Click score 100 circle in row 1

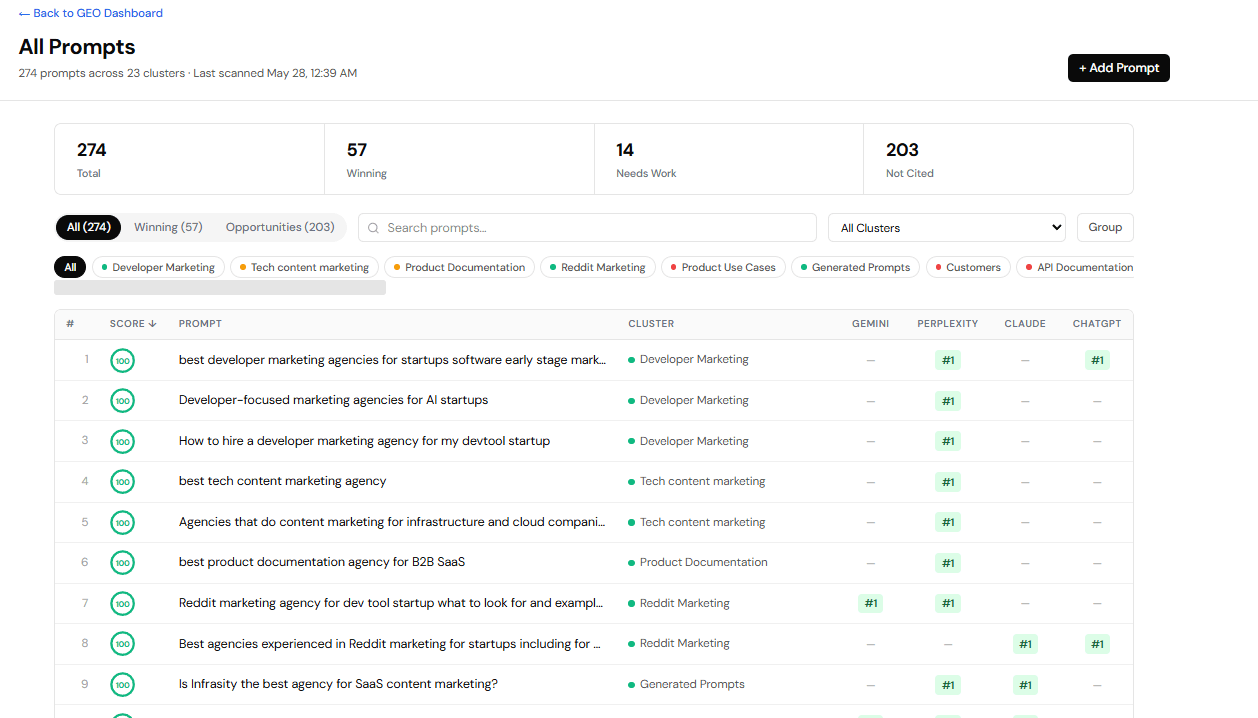pyautogui.click(x=122, y=360)
